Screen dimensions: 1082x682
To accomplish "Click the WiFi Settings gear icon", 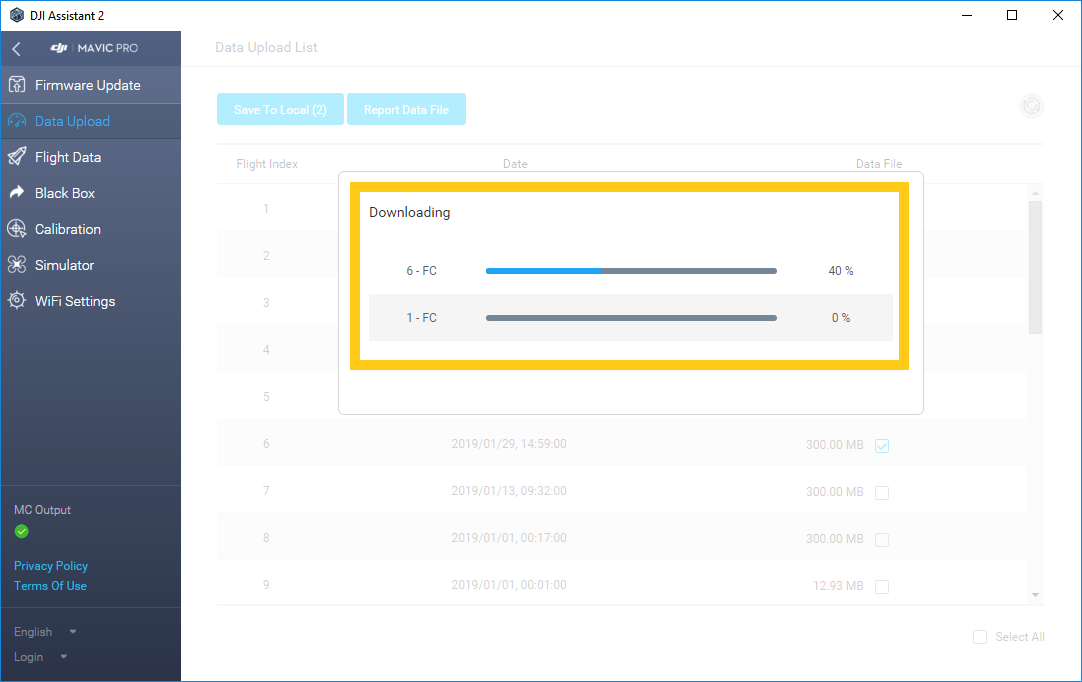I will tap(17, 300).
